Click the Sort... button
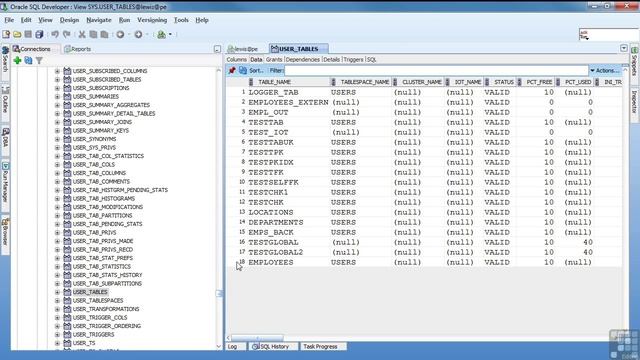This screenshot has height=360, width=640. coord(257,71)
